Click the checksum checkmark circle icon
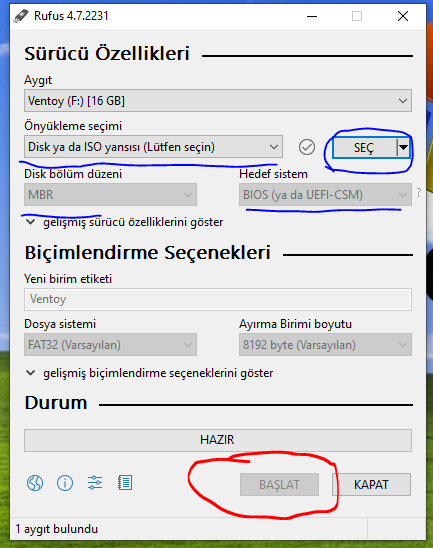433x548 pixels. [307, 147]
